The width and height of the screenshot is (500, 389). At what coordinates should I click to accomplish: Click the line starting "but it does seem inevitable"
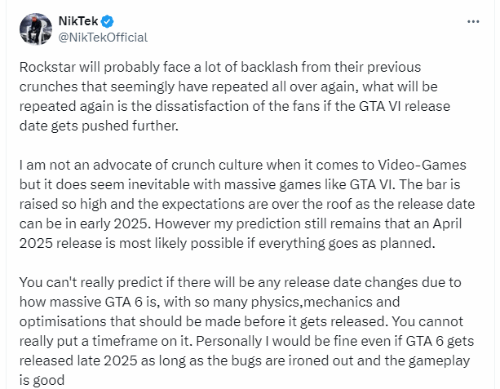(x=240, y=184)
